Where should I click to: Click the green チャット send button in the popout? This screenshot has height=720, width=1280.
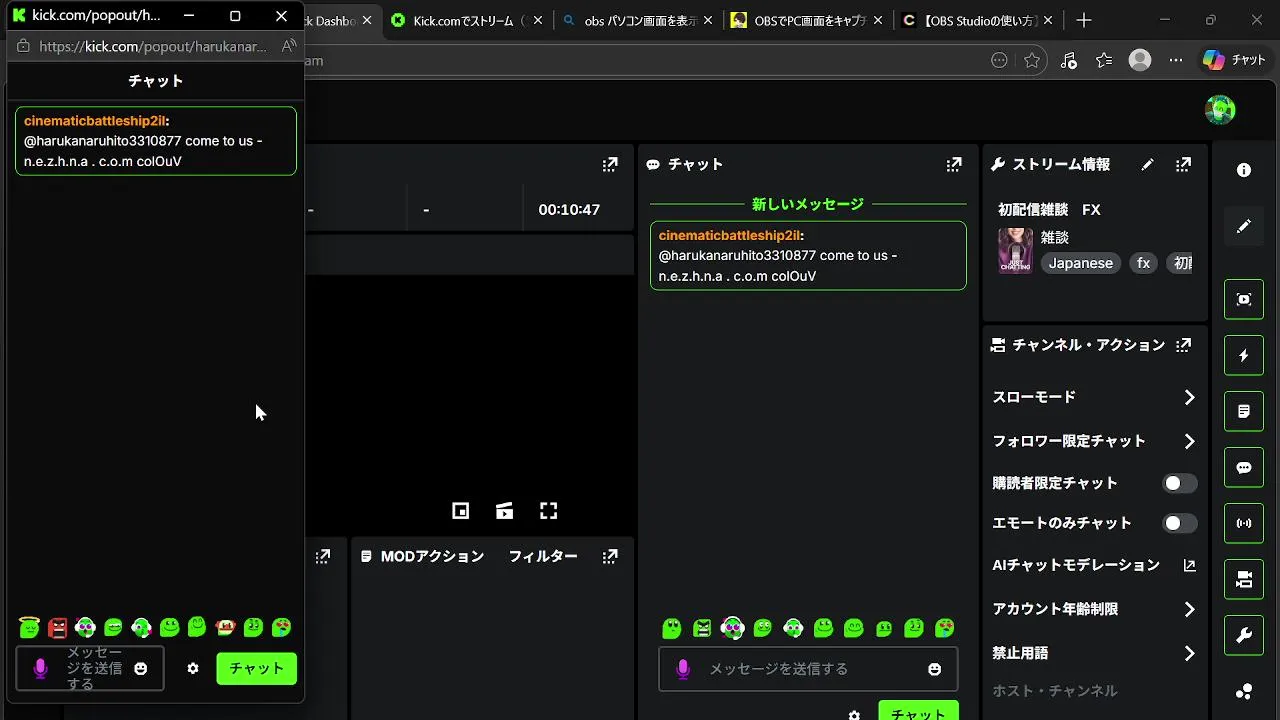pos(257,668)
